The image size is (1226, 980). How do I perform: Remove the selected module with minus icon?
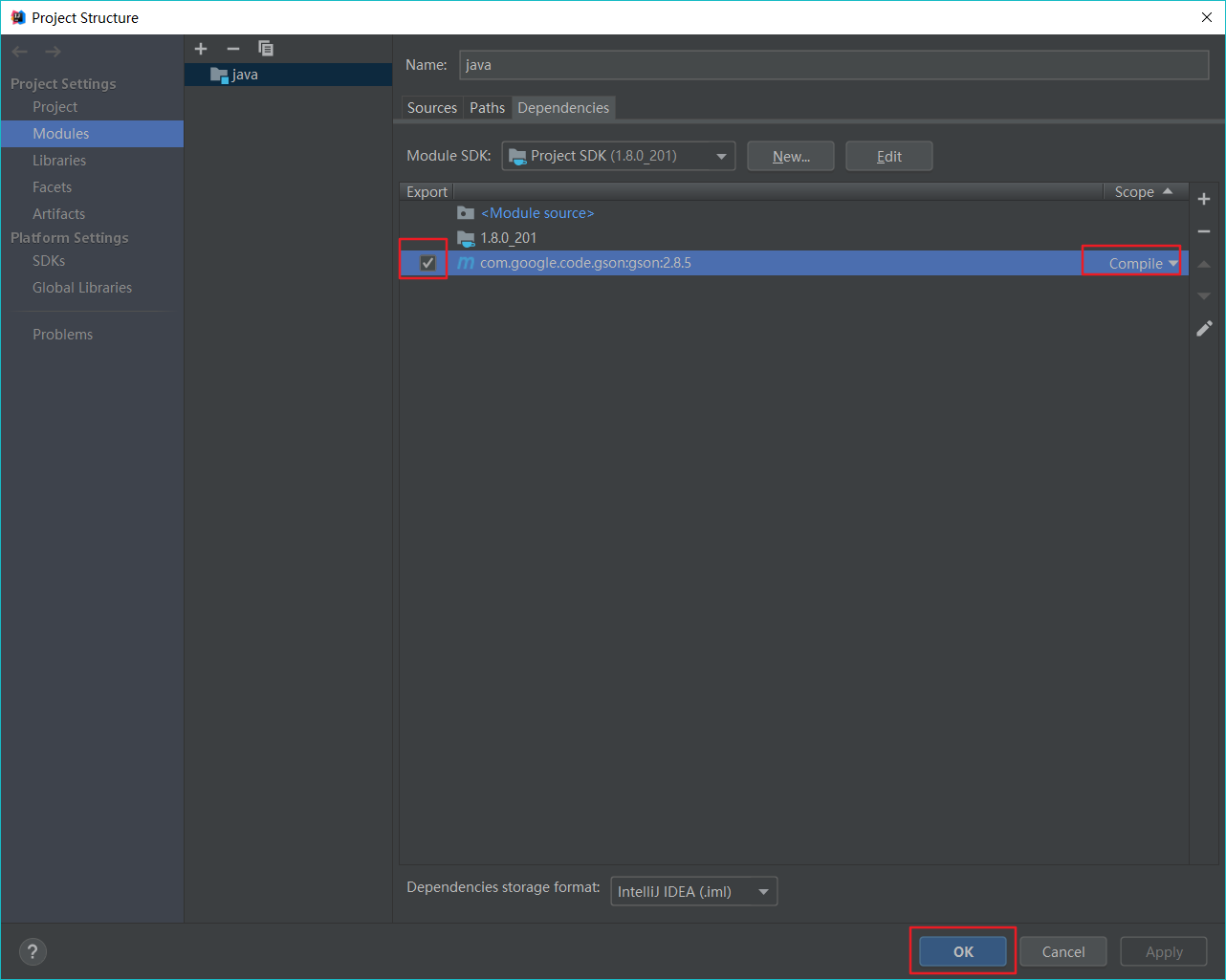pyautogui.click(x=233, y=49)
